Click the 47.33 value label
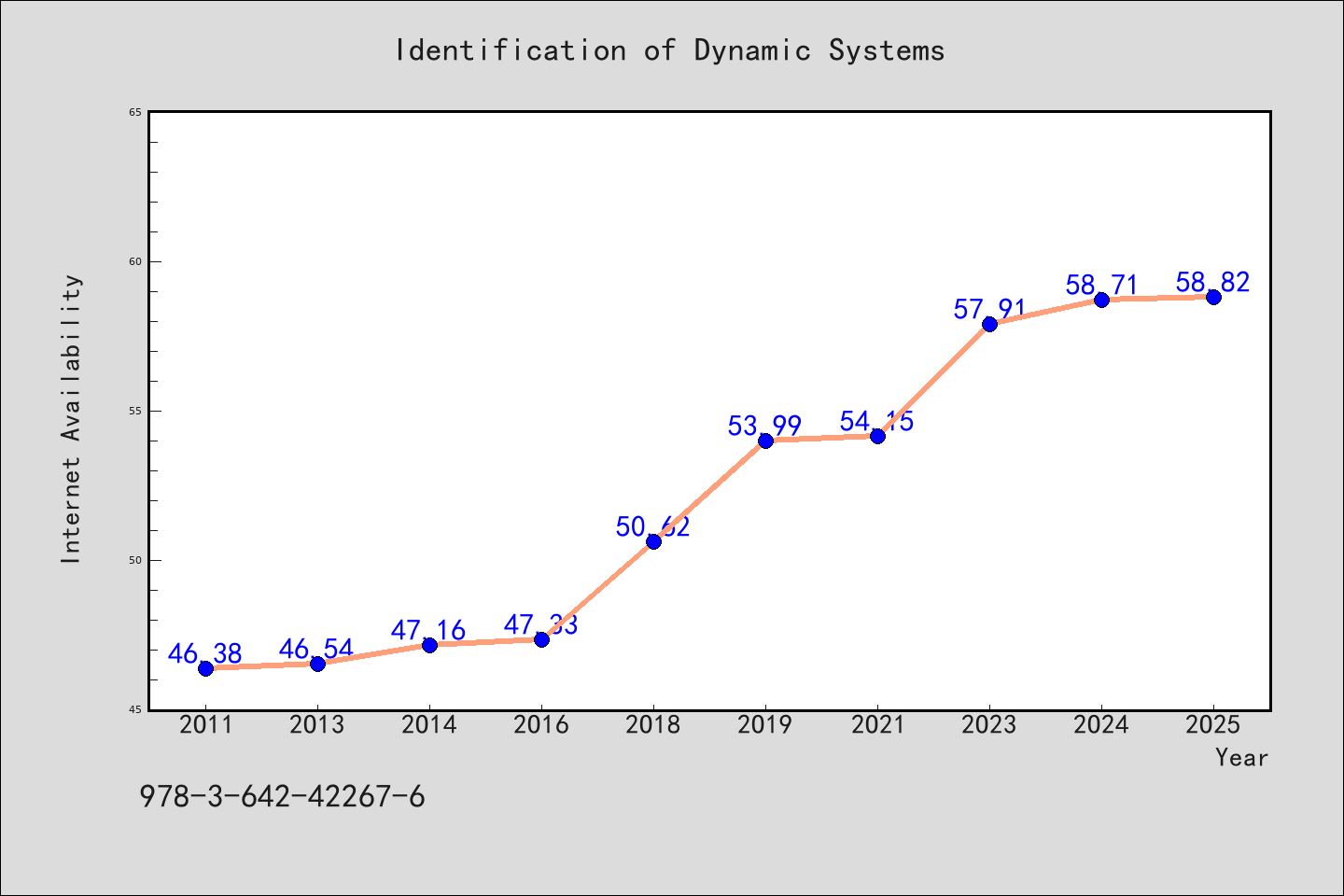Viewport: 1344px width, 896px height. (541, 624)
